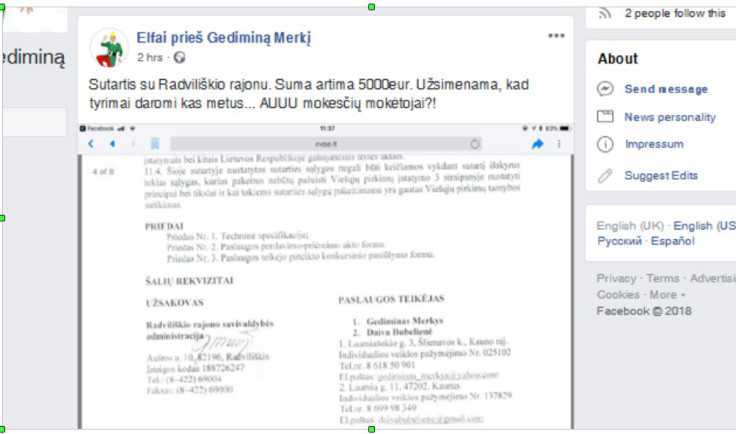Open the Privacy footer link

615,278
